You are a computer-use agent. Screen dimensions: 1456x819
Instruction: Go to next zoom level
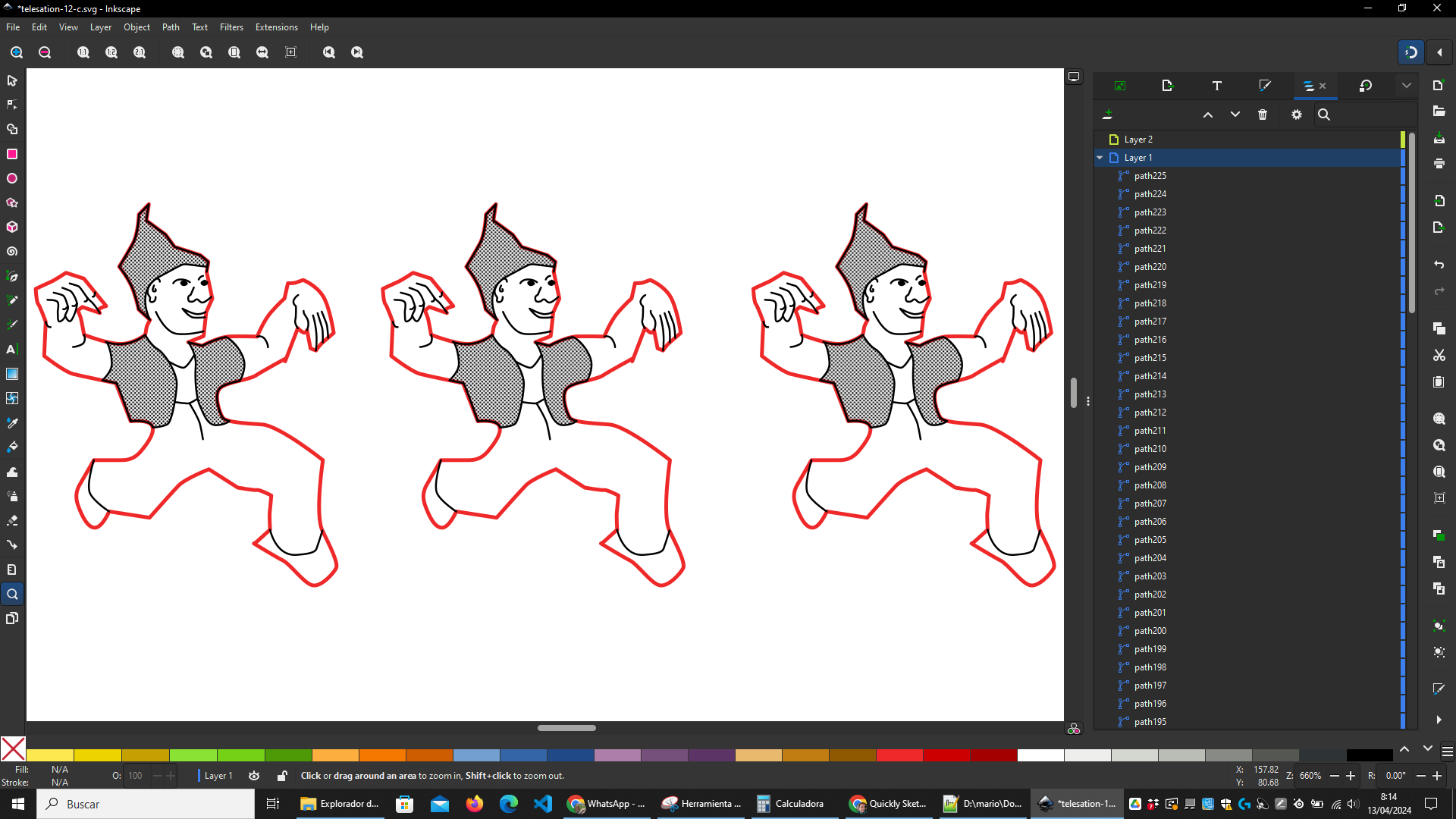tap(357, 52)
